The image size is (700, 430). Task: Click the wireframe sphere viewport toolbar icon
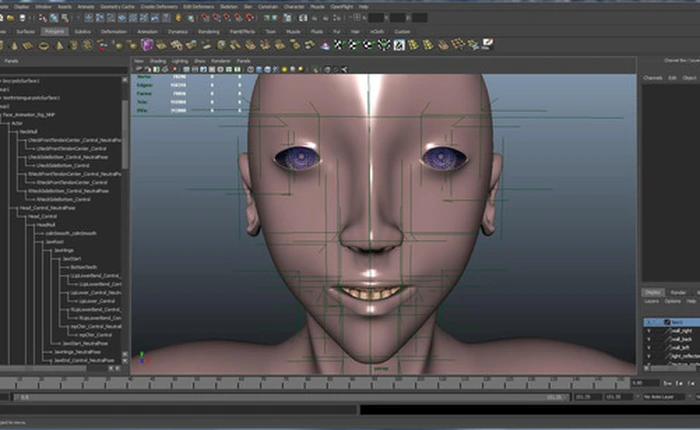(x=250, y=70)
